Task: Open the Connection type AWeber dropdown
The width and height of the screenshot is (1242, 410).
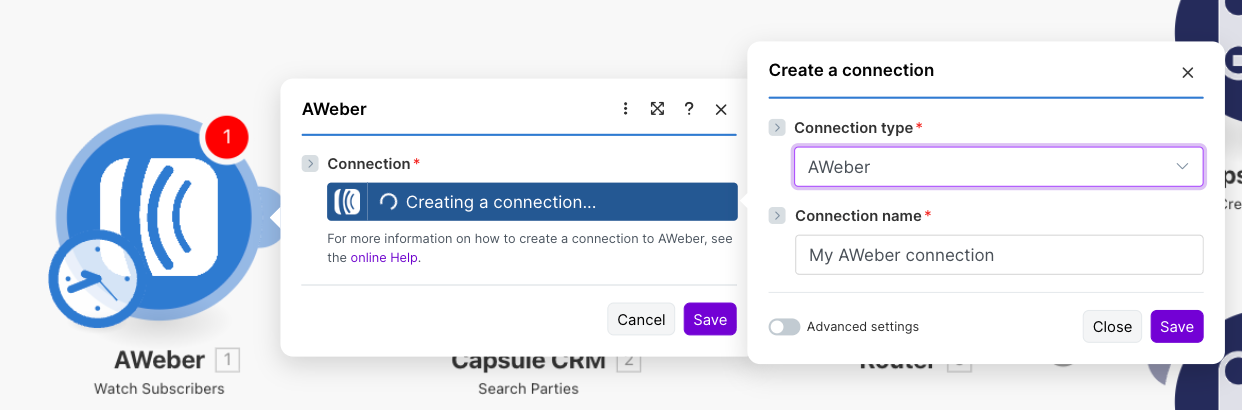Action: pyautogui.click(x=998, y=167)
